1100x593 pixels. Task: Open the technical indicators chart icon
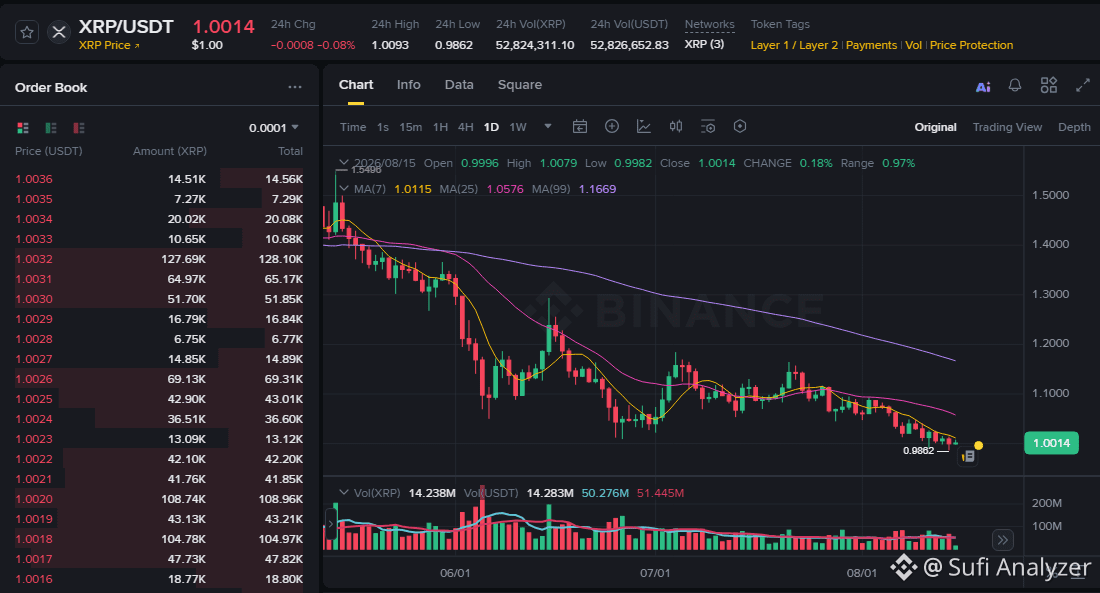643,126
